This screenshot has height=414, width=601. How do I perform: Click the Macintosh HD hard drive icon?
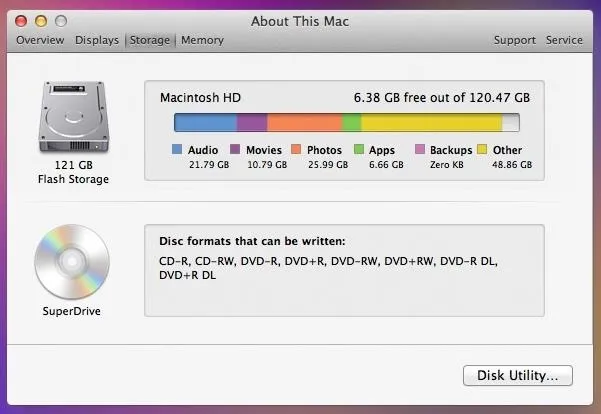click(74, 117)
